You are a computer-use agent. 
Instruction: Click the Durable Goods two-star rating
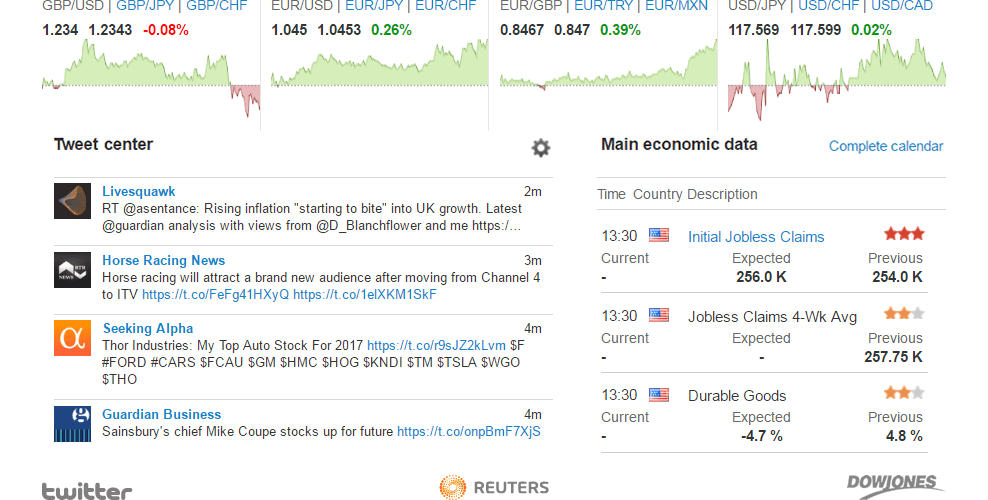point(904,393)
